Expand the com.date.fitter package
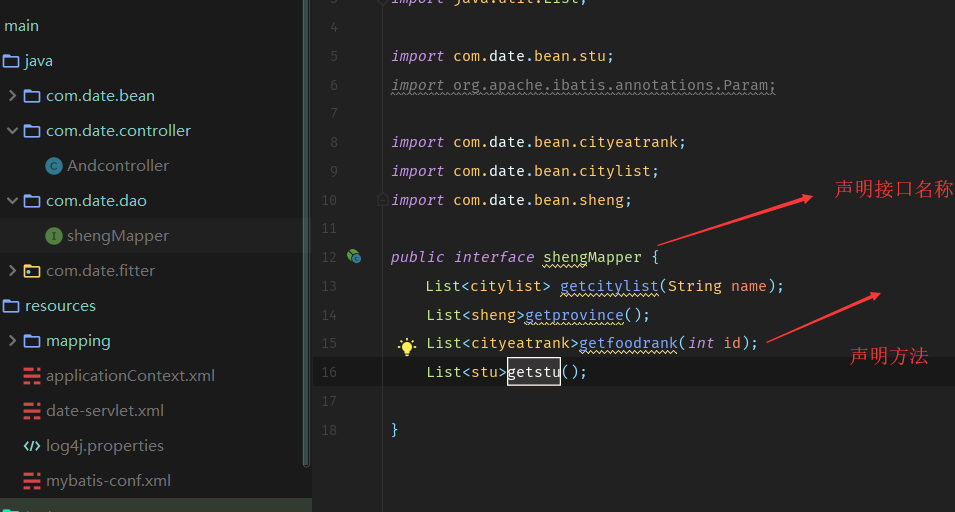955x512 pixels. tap(12, 270)
